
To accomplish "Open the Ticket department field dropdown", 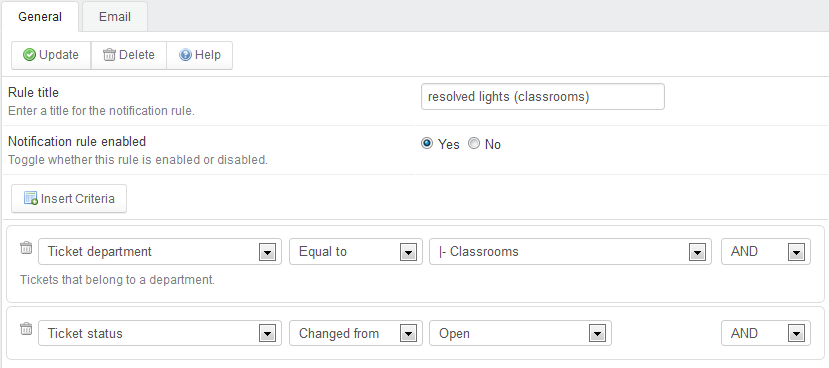I will [x=160, y=252].
